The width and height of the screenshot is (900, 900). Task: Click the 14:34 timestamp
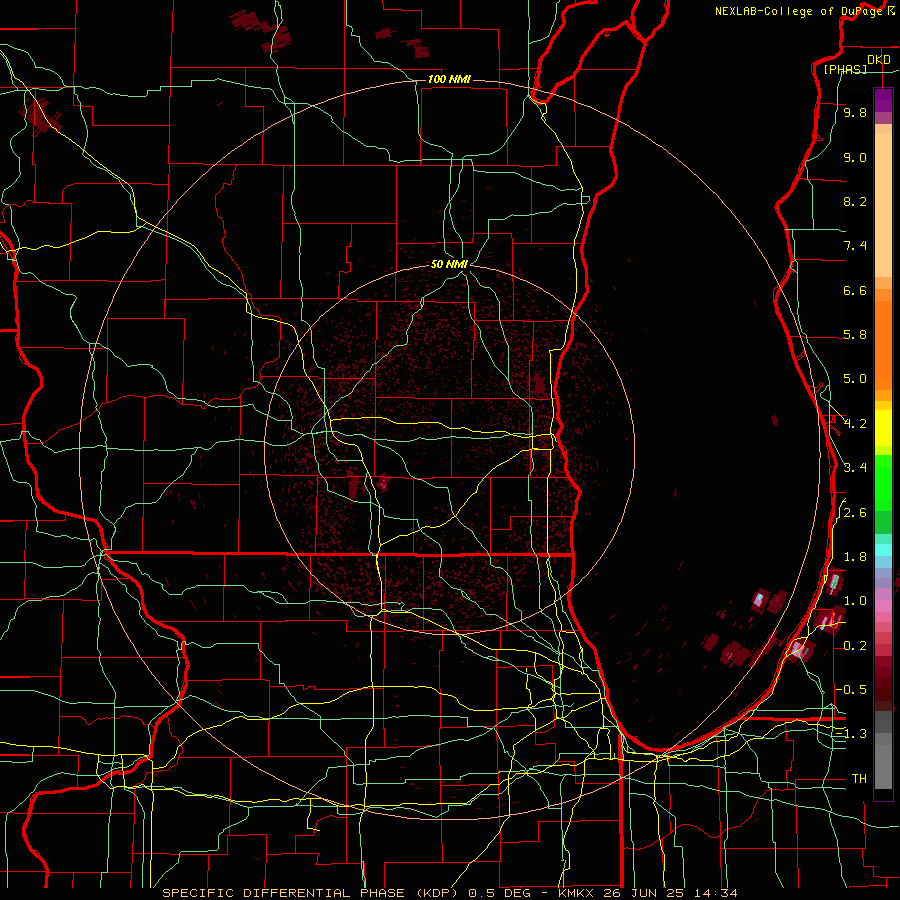[715, 893]
